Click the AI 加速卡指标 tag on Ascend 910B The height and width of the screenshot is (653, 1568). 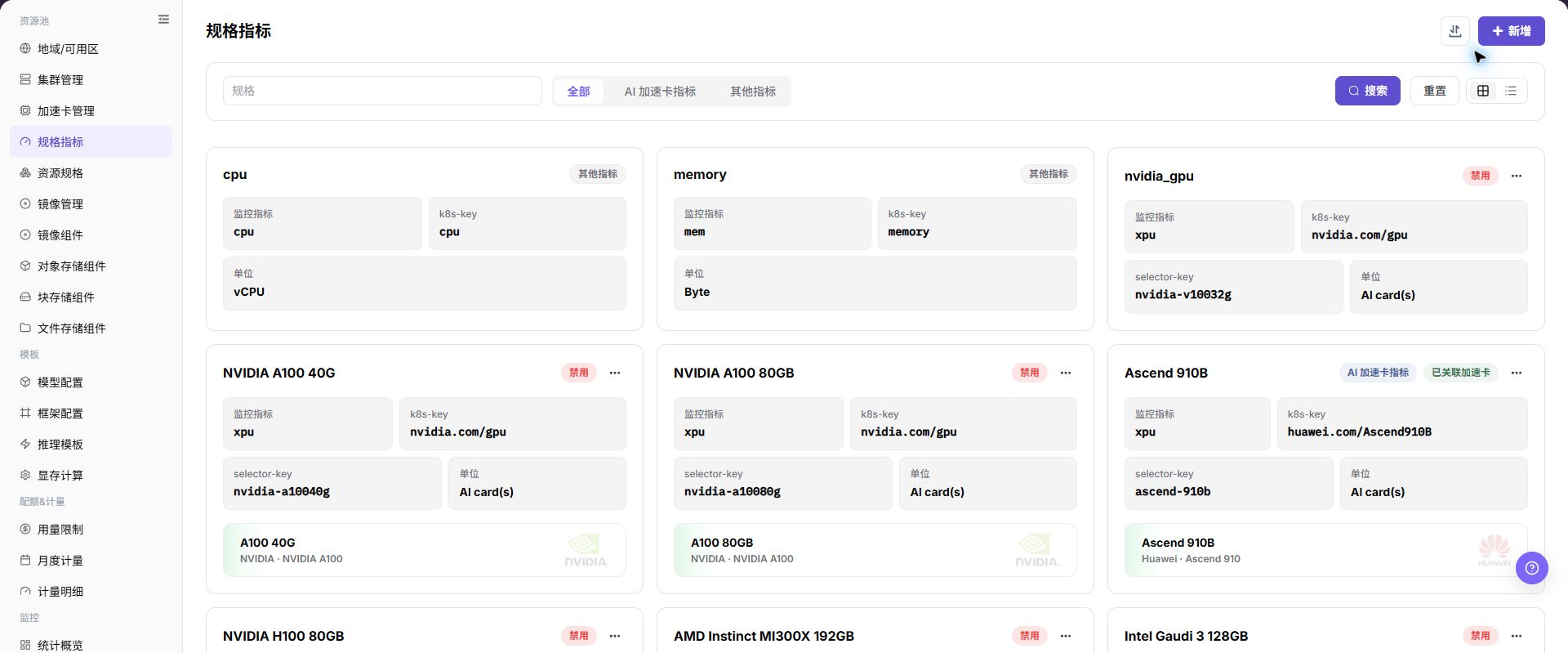[1378, 373]
